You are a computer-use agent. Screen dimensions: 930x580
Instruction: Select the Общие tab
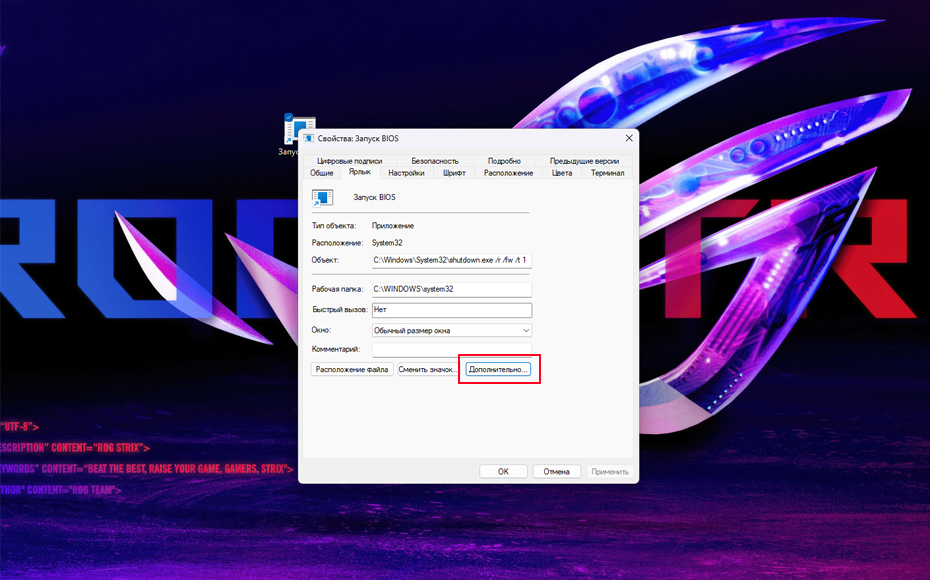tap(321, 173)
